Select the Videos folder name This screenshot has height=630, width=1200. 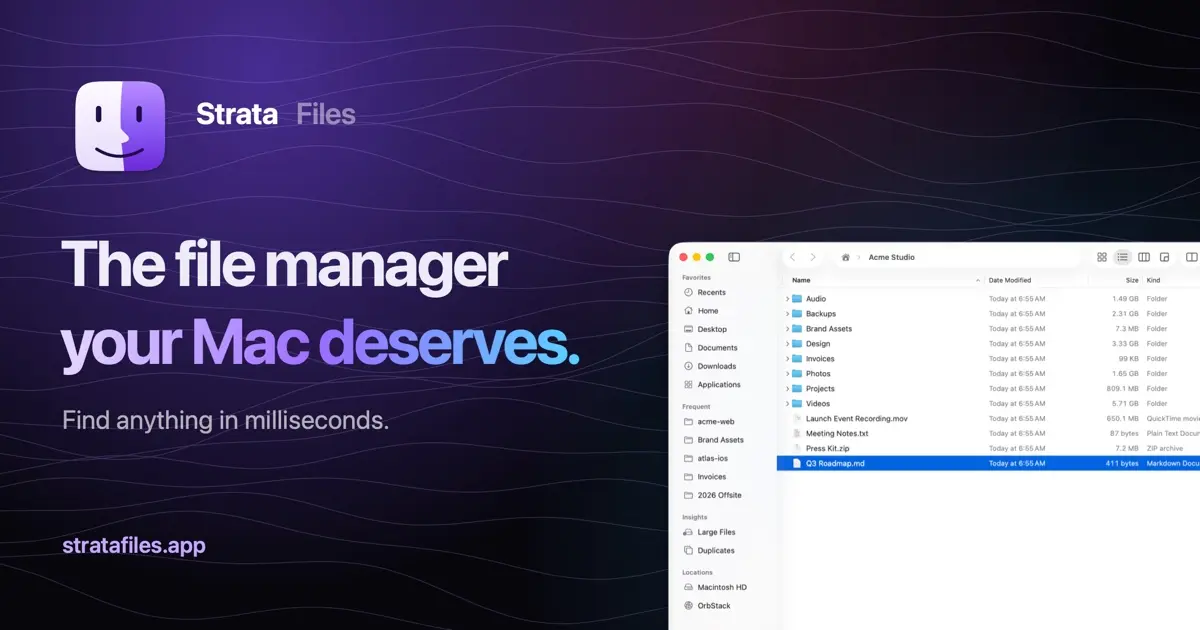(818, 404)
